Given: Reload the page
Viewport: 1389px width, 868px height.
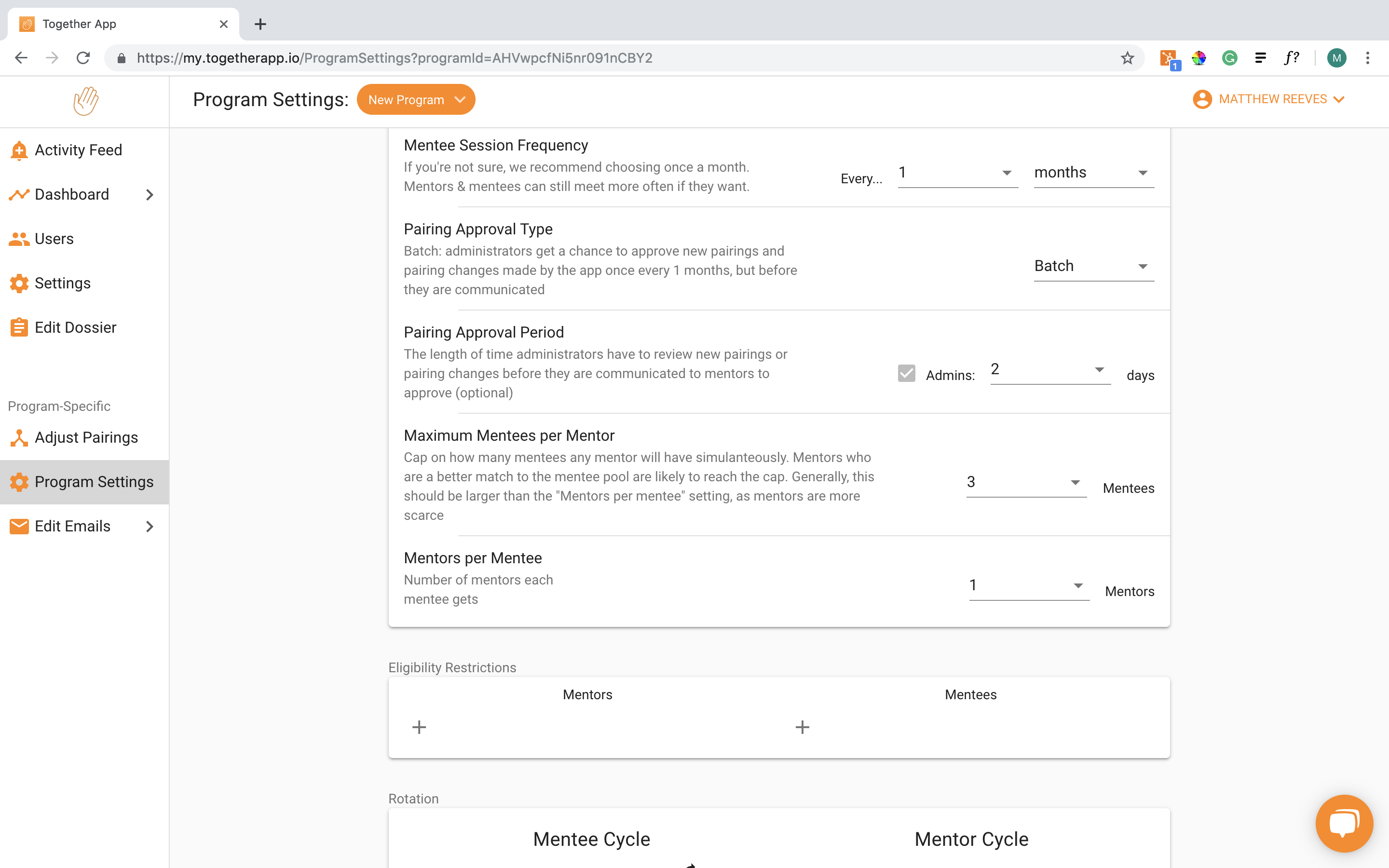Looking at the screenshot, I should tap(84, 58).
